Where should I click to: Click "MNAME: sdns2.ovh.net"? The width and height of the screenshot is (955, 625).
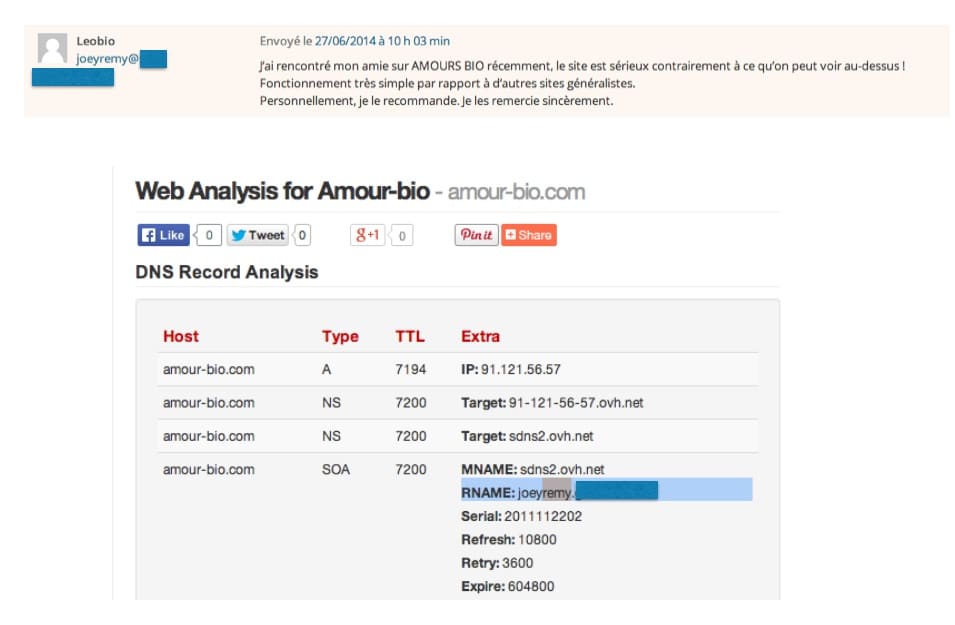tap(533, 470)
